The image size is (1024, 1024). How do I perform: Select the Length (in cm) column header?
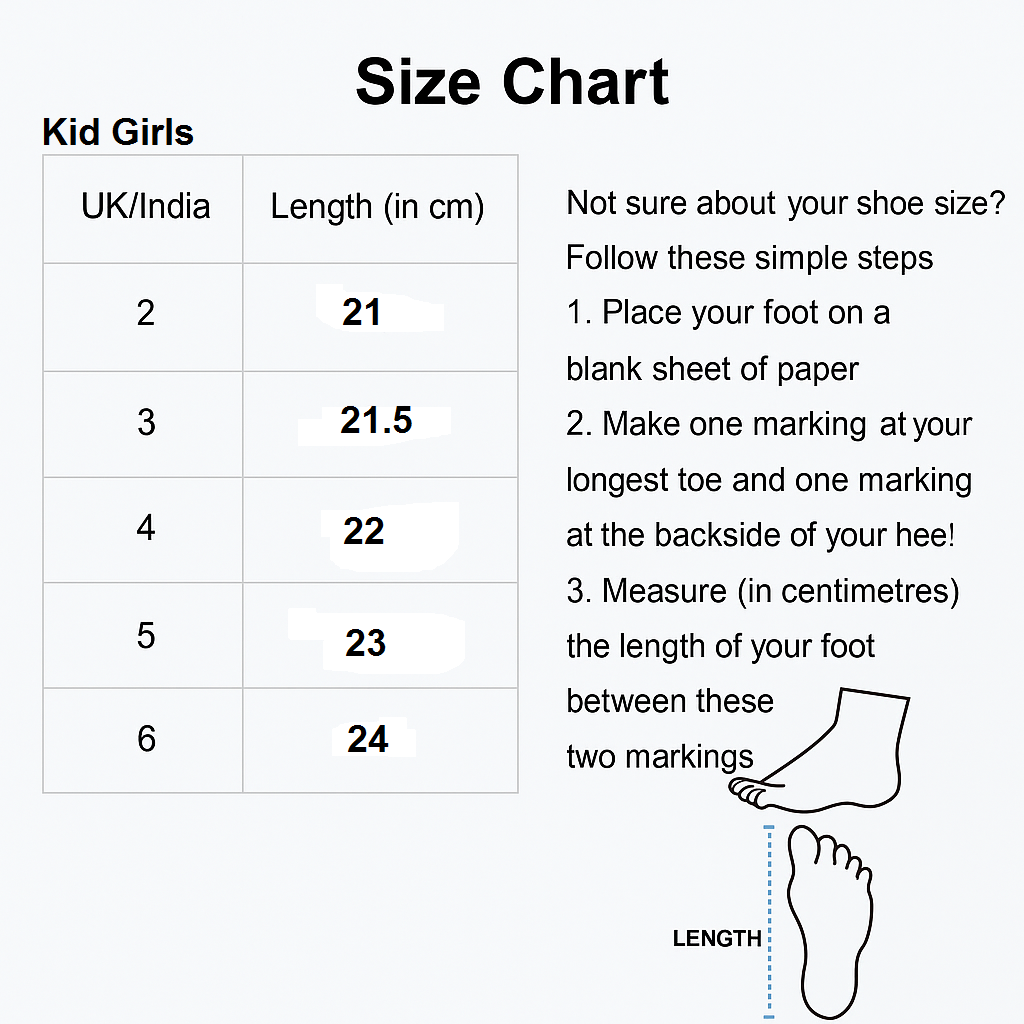click(x=380, y=209)
